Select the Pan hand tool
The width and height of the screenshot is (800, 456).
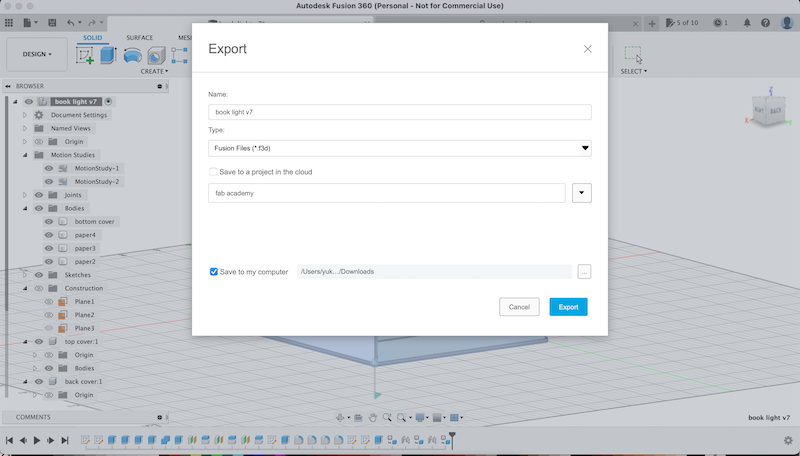(372, 418)
